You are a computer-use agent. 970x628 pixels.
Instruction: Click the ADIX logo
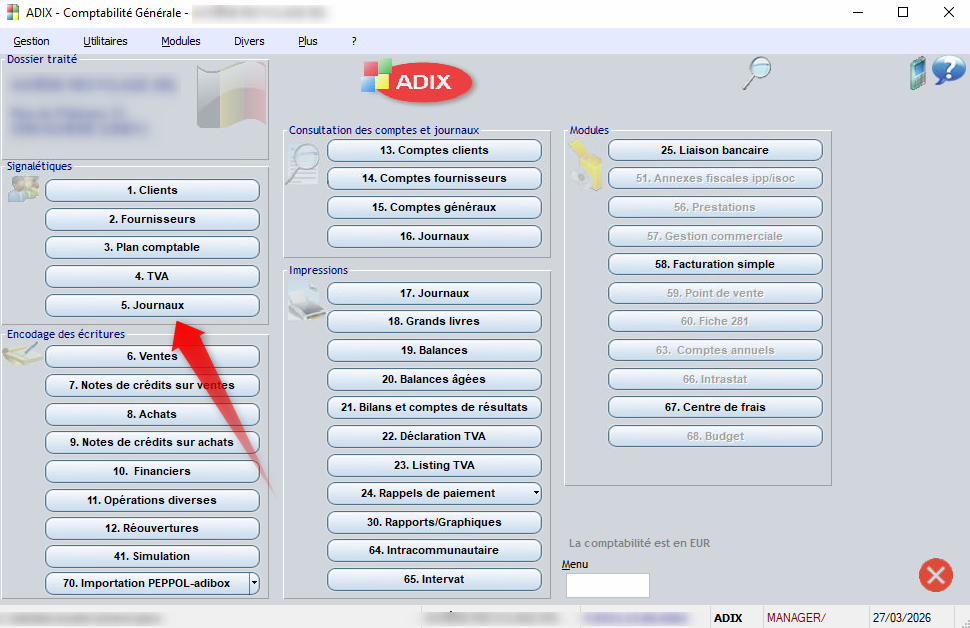[x=418, y=81]
